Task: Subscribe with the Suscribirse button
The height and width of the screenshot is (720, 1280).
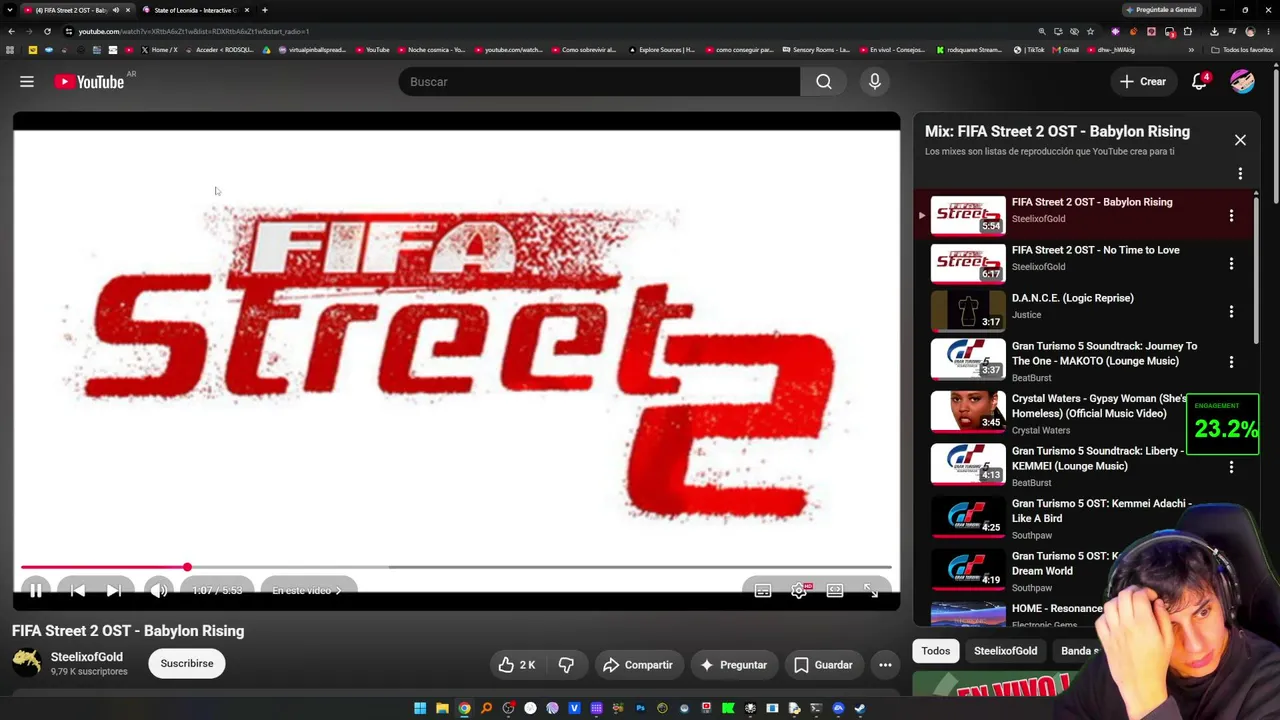Action: (187, 664)
